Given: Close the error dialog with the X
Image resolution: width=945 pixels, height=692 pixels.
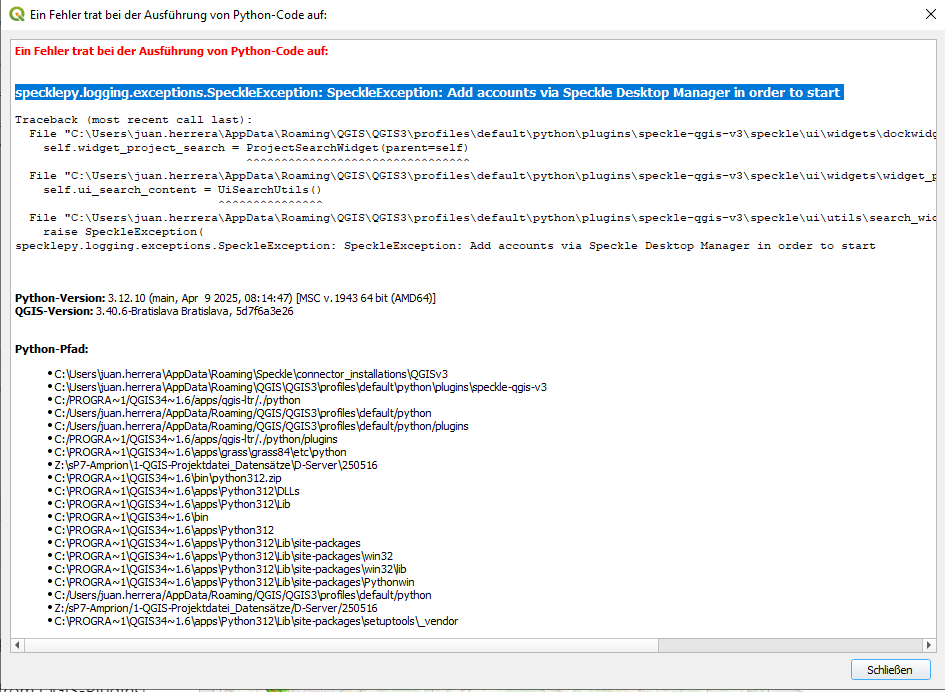Looking at the screenshot, I should tap(931, 14).
